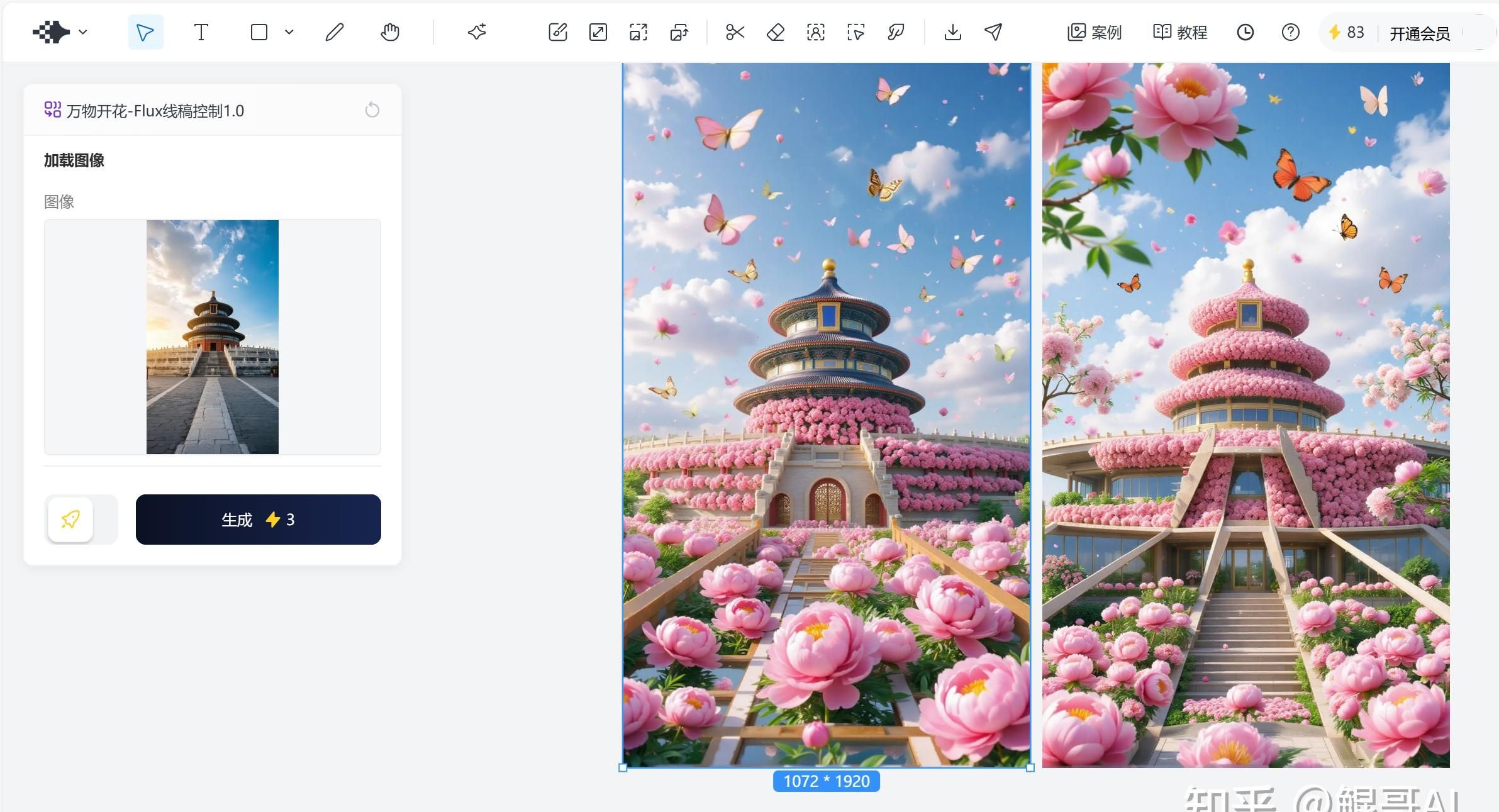The image size is (1499, 812).
Task: Expand the rectangle shape tool dropdown
Action: tap(289, 32)
